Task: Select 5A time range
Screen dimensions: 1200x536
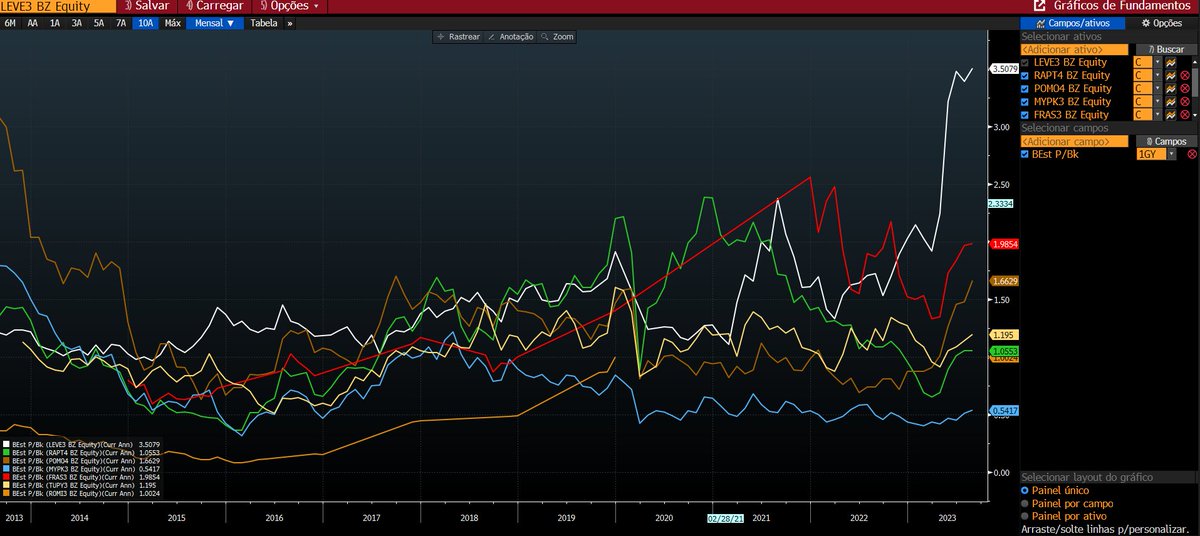Action: [99, 22]
